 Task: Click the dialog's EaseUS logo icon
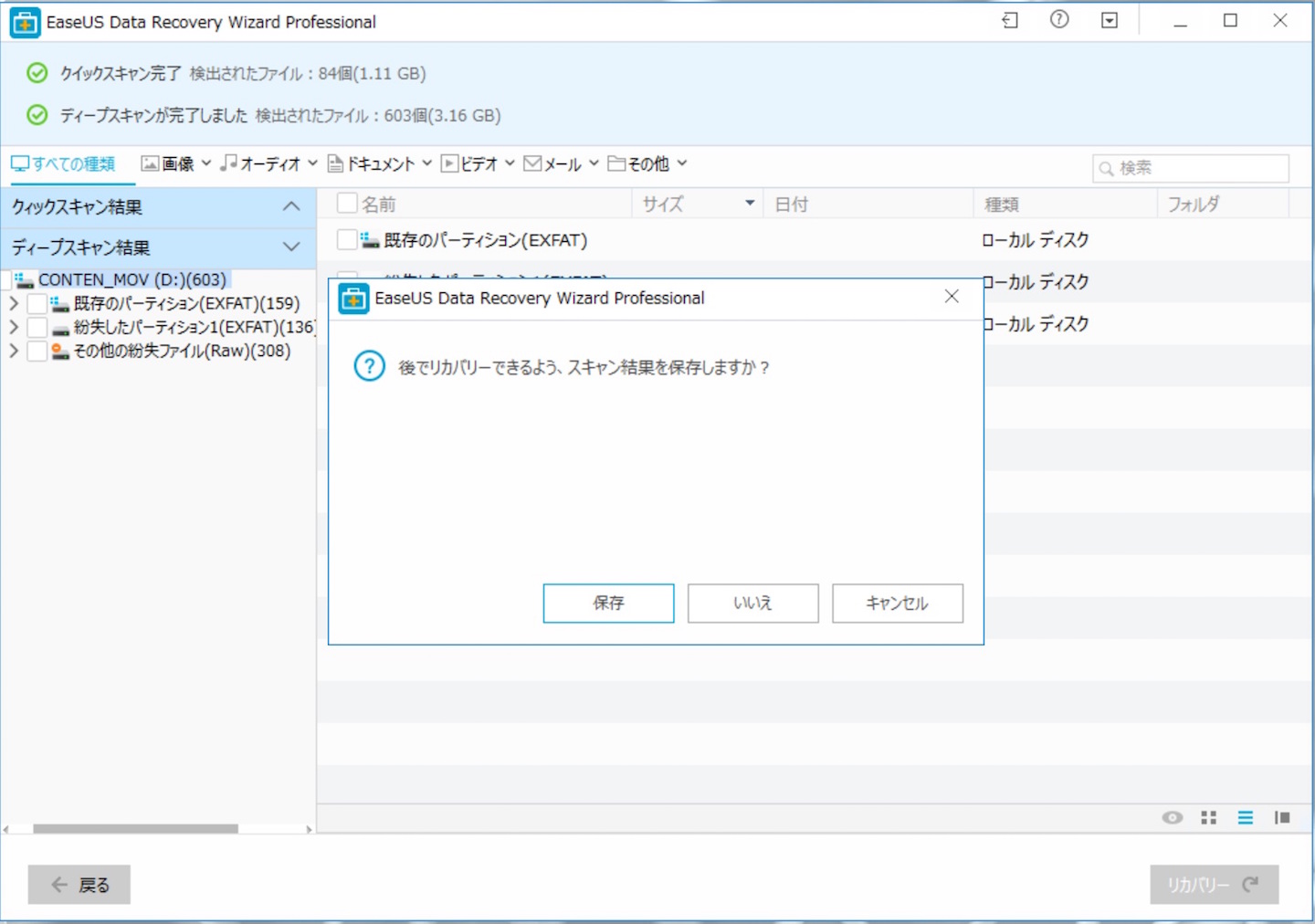click(x=353, y=299)
